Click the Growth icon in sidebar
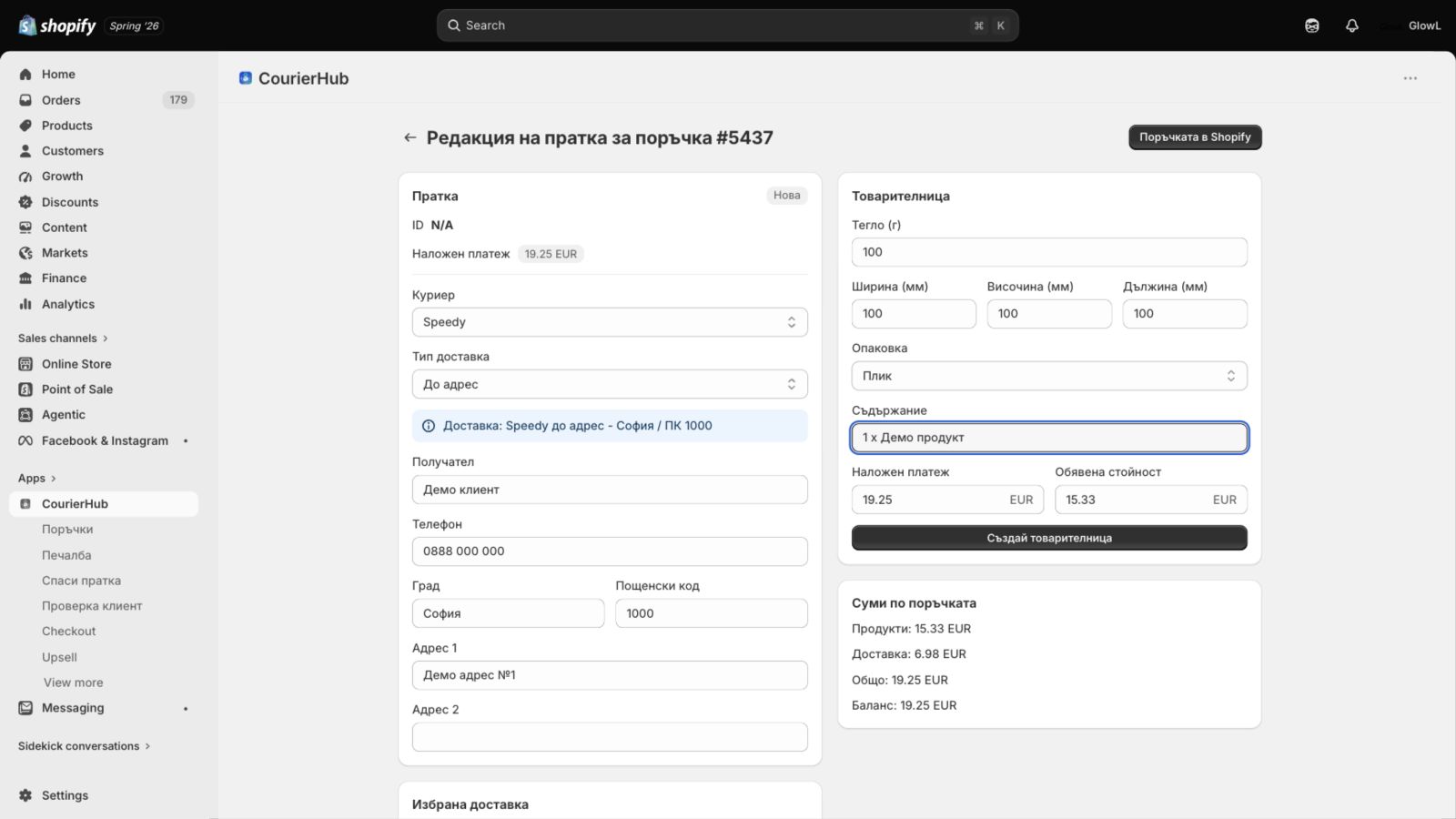1456x819 pixels. click(25, 177)
